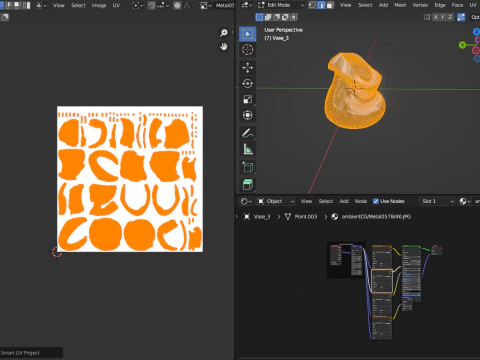480x360 pixels.
Task: Click the green Y axis on navigation gizmo
Action: point(462,45)
